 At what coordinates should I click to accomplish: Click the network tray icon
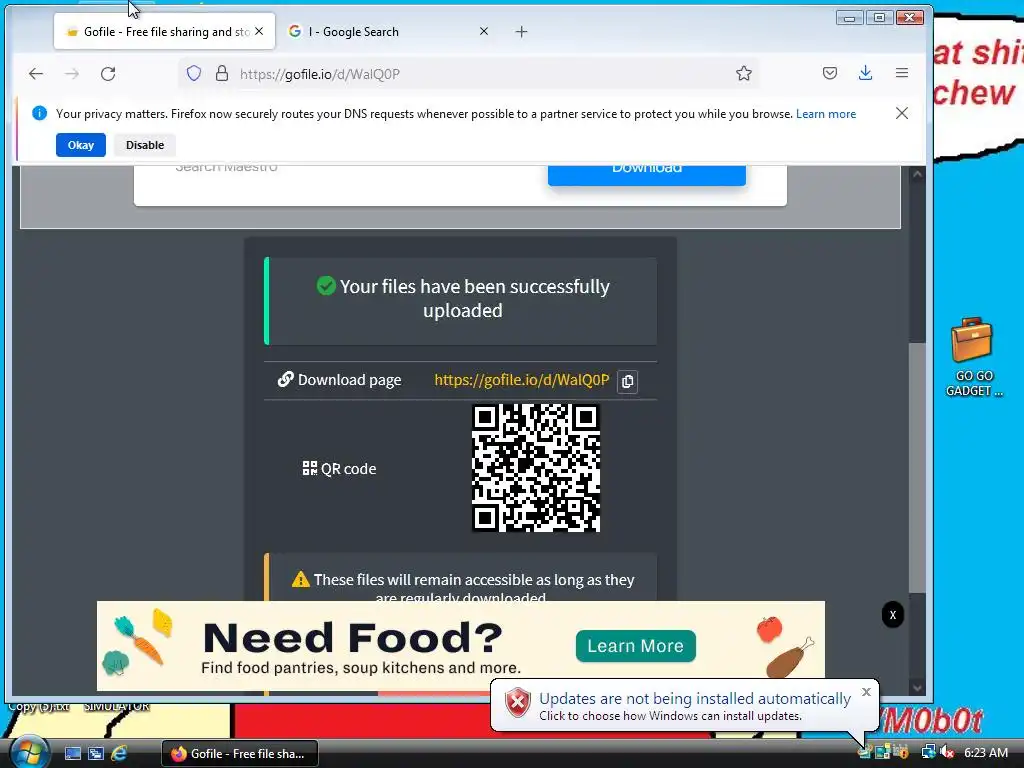[928, 752]
